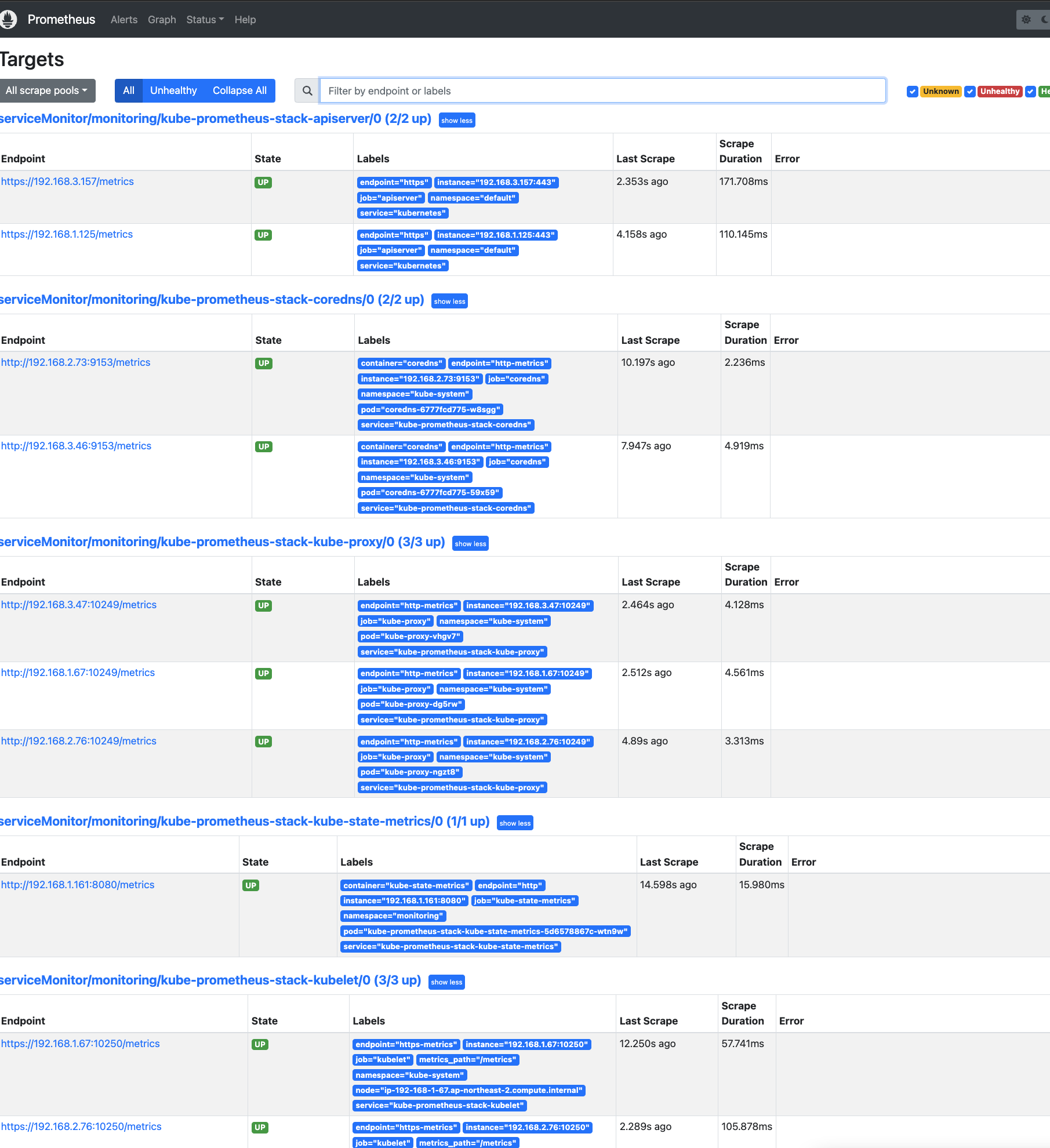Open the kubelet scrape pool heading link

[210, 980]
